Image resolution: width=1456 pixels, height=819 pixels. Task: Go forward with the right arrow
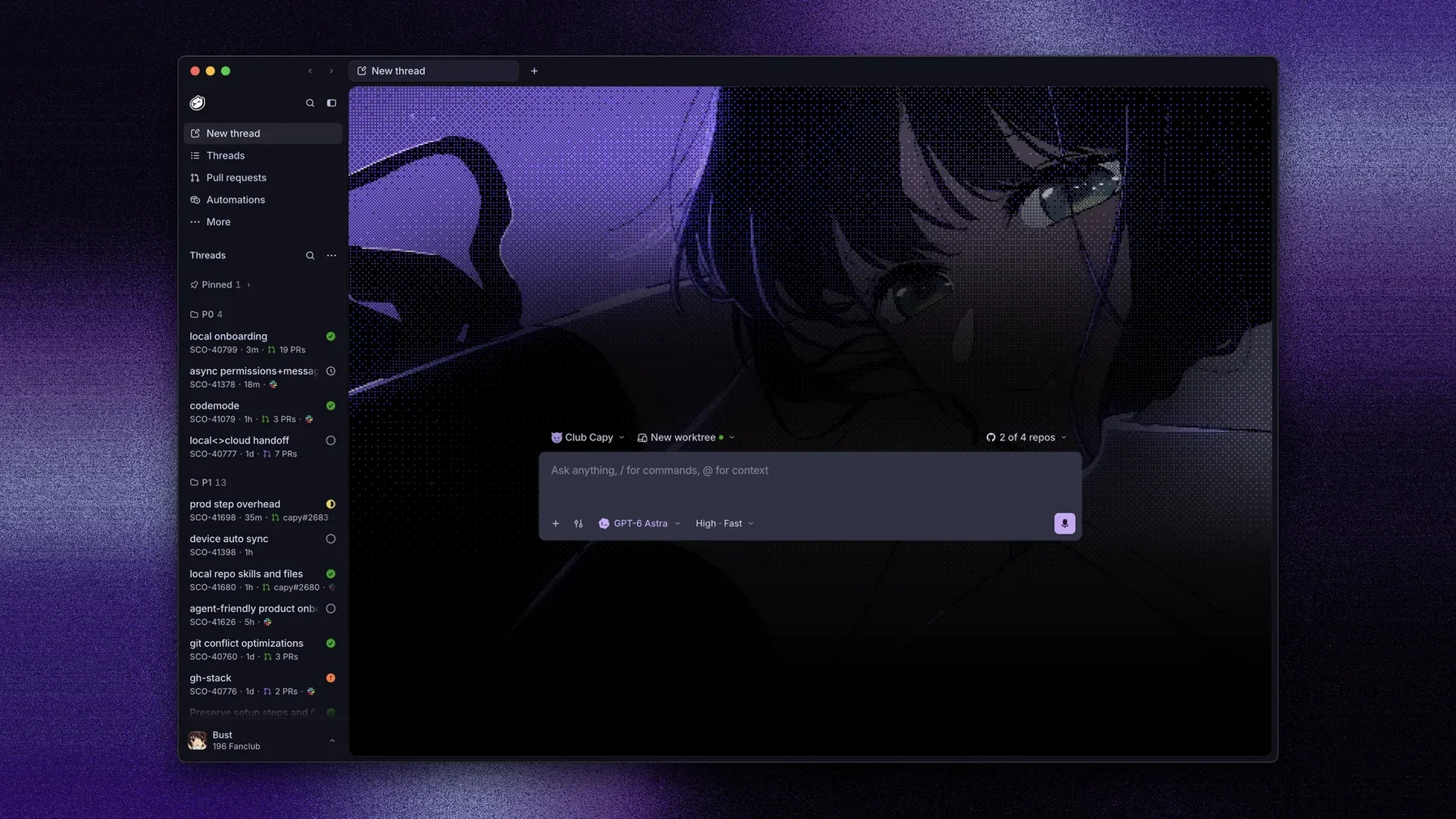click(331, 71)
